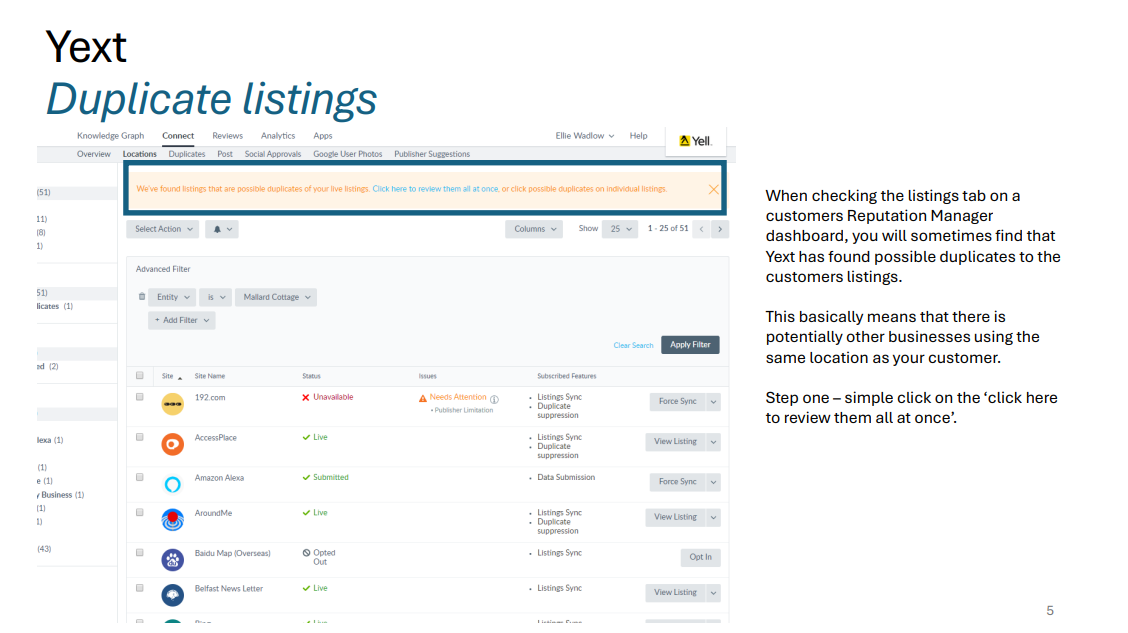Check the AccessPlace row checkbox
The height and width of the screenshot is (633, 1128).
pos(140,437)
